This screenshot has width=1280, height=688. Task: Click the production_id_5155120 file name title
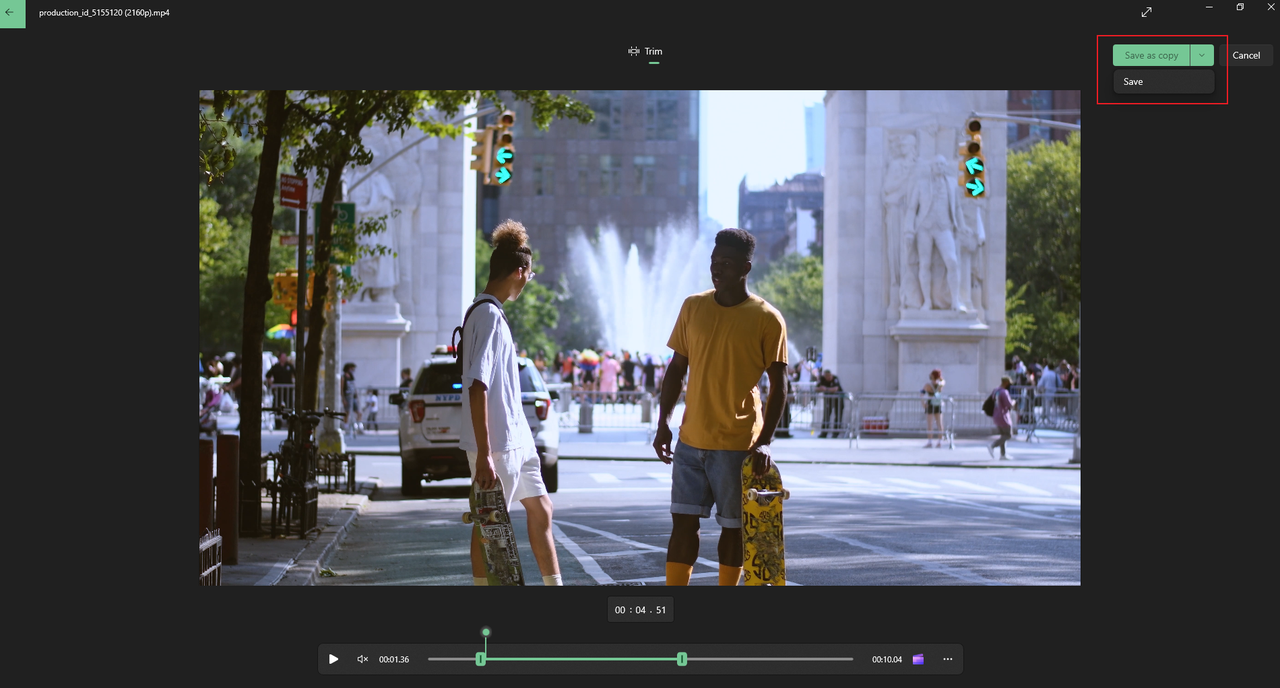(104, 13)
